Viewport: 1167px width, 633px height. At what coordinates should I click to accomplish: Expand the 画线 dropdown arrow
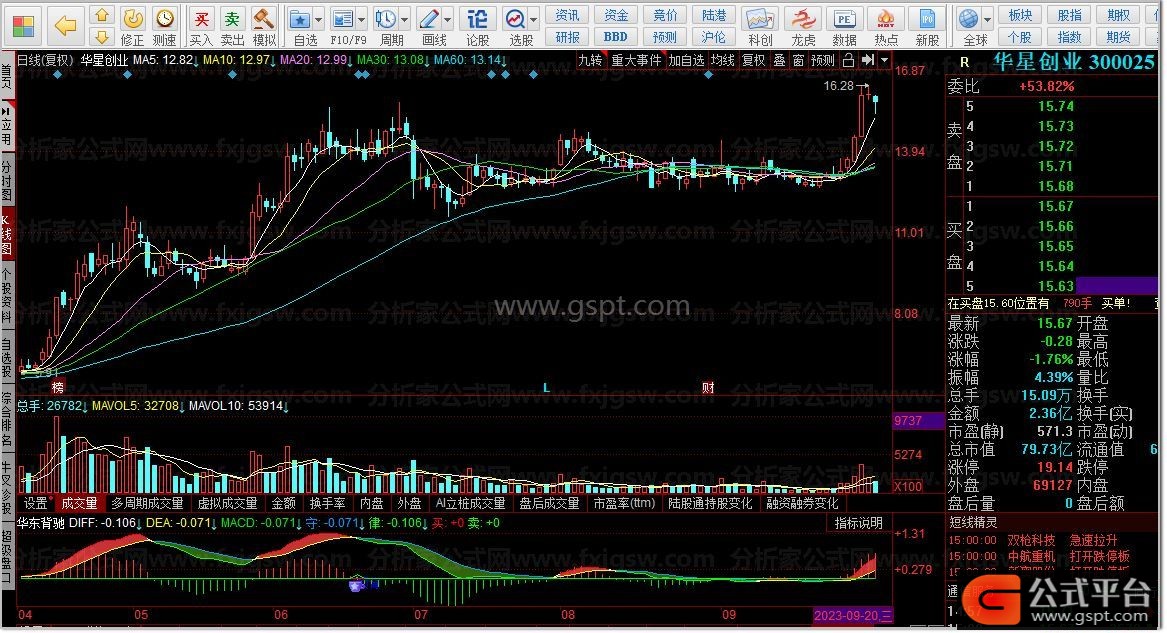pyautogui.click(x=449, y=19)
